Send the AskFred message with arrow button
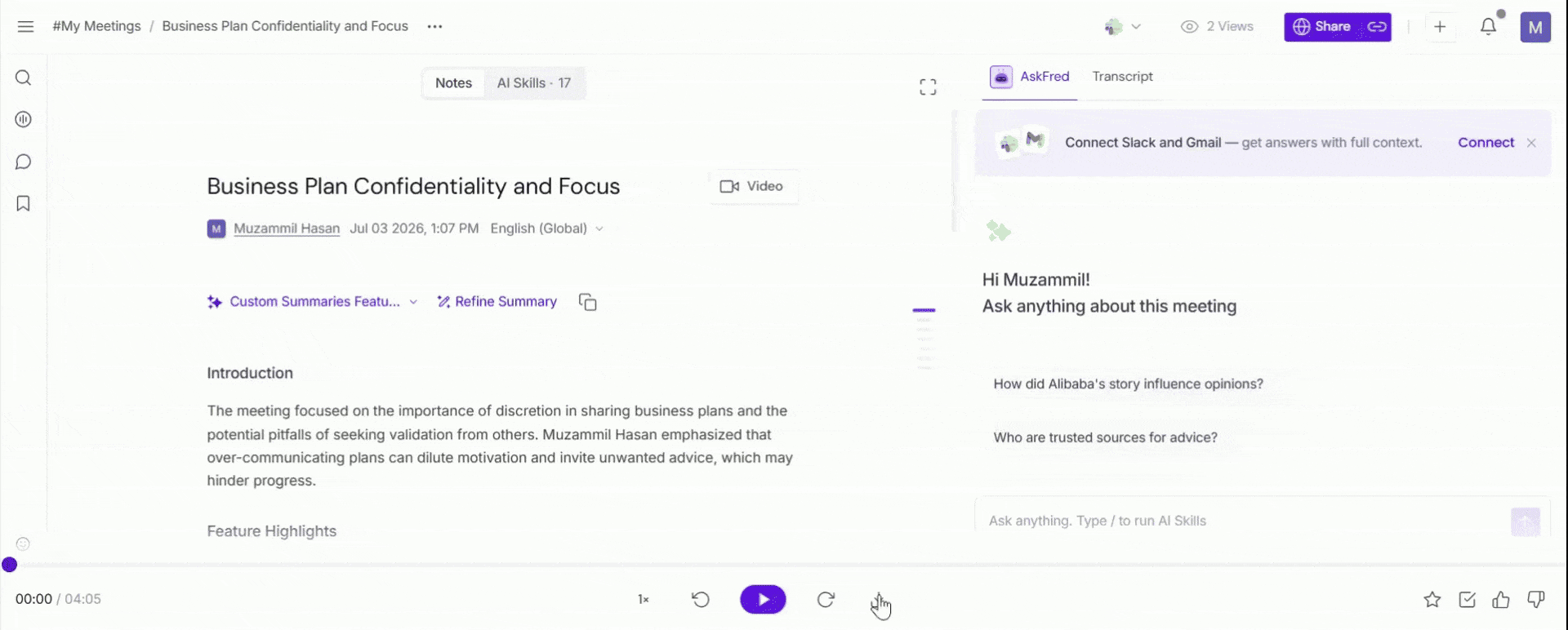The width and height of the screenshot is (1568, 630). click(x=1526, y=521)
